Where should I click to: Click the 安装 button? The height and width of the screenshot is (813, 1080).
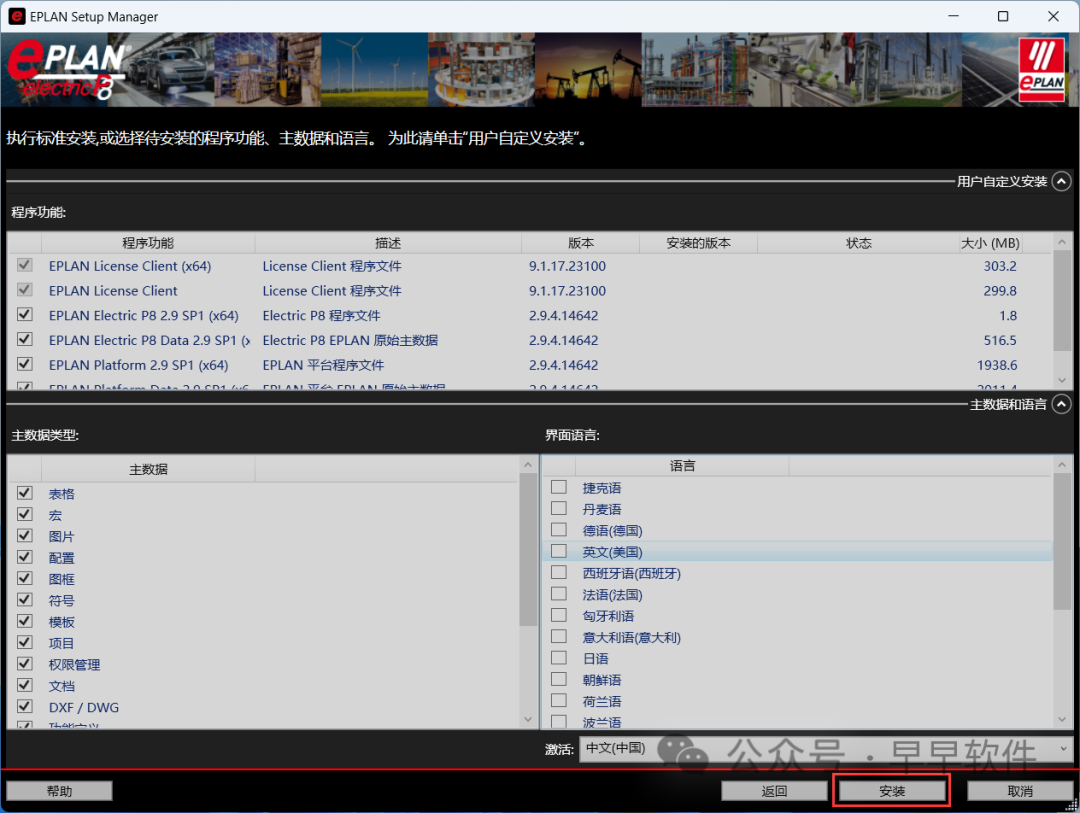pos(891,791)
